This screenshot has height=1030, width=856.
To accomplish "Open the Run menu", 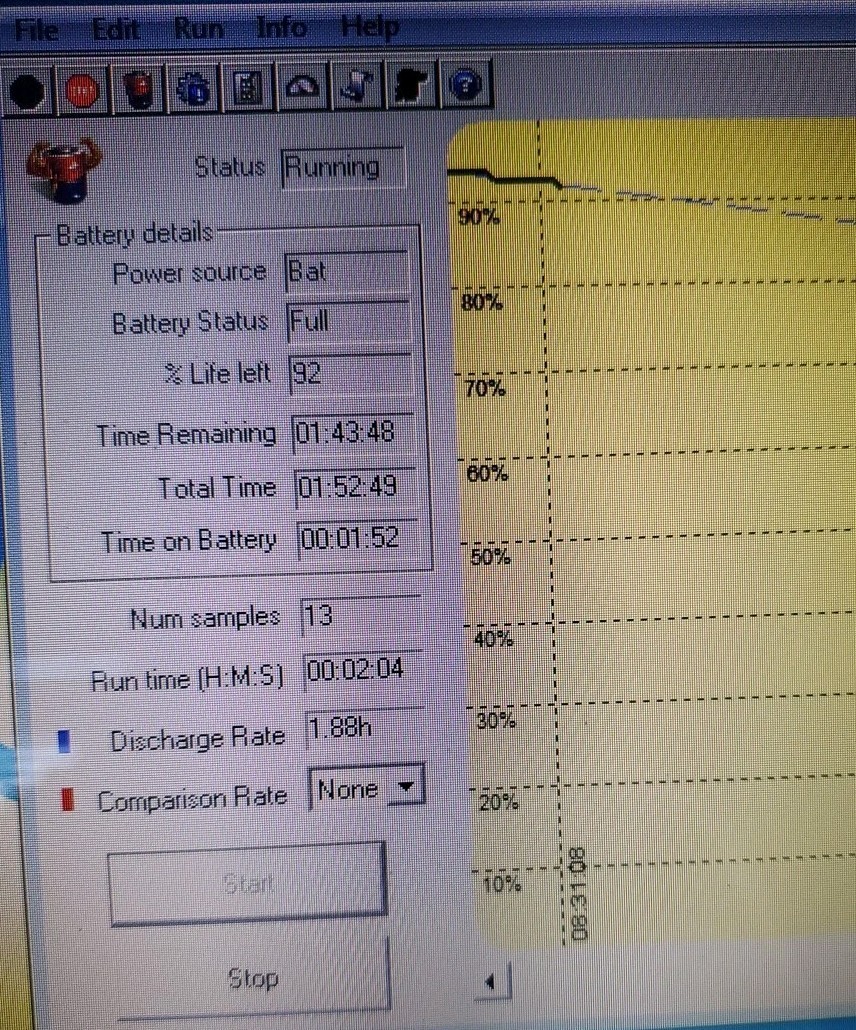I will point(198,28).
